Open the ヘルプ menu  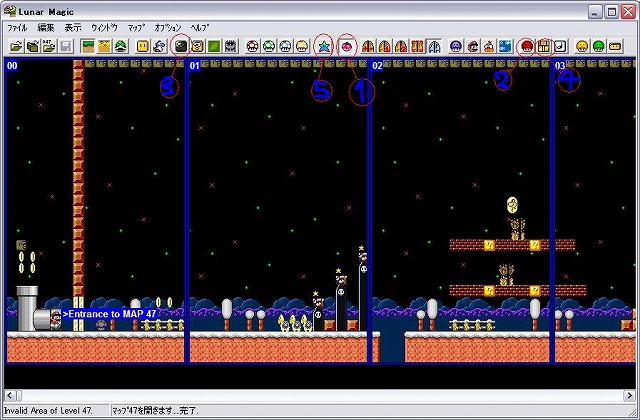coord(200,28)
